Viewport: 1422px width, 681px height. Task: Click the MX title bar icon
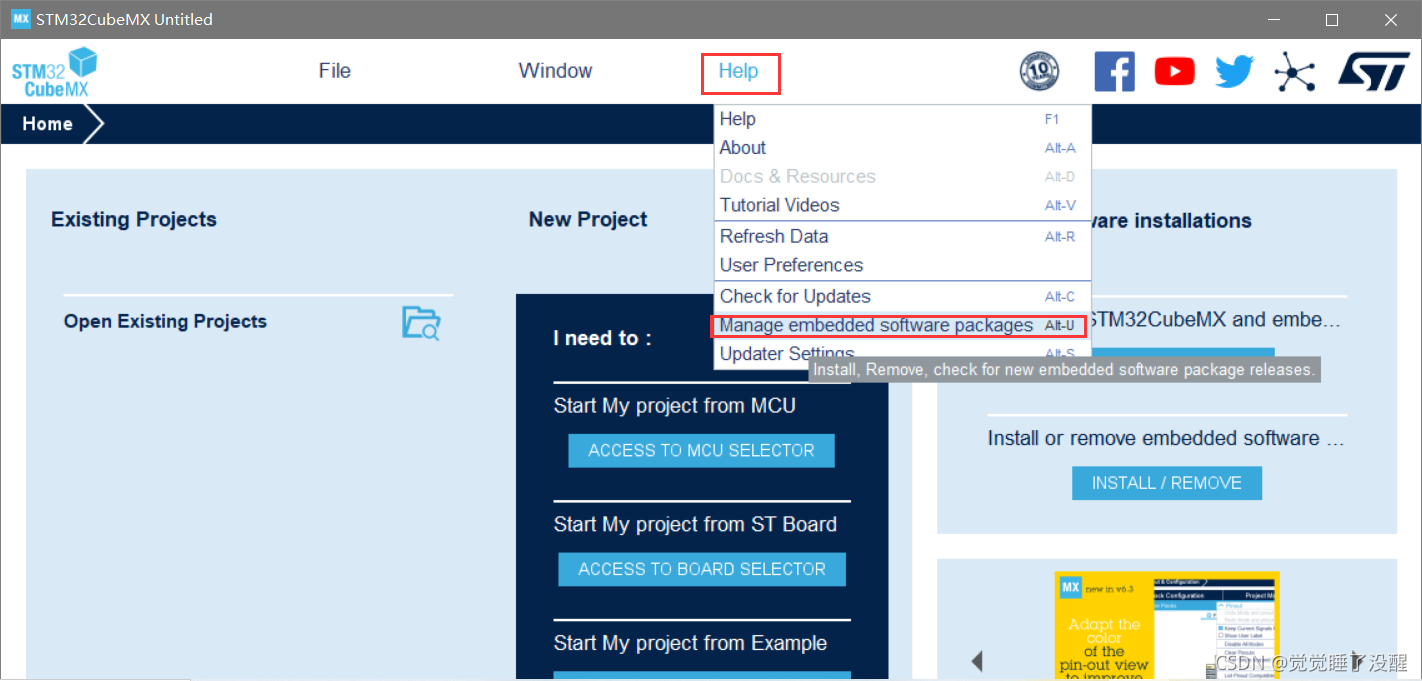[20, 19]
